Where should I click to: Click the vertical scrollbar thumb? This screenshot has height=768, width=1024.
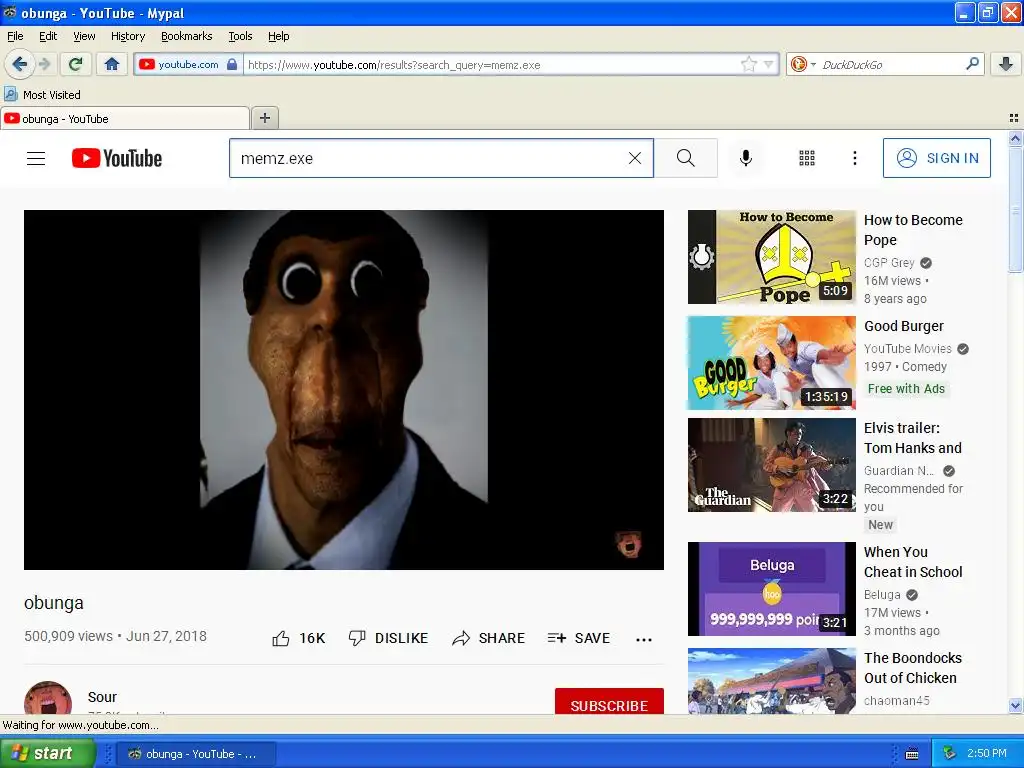tap(1015, 209)
